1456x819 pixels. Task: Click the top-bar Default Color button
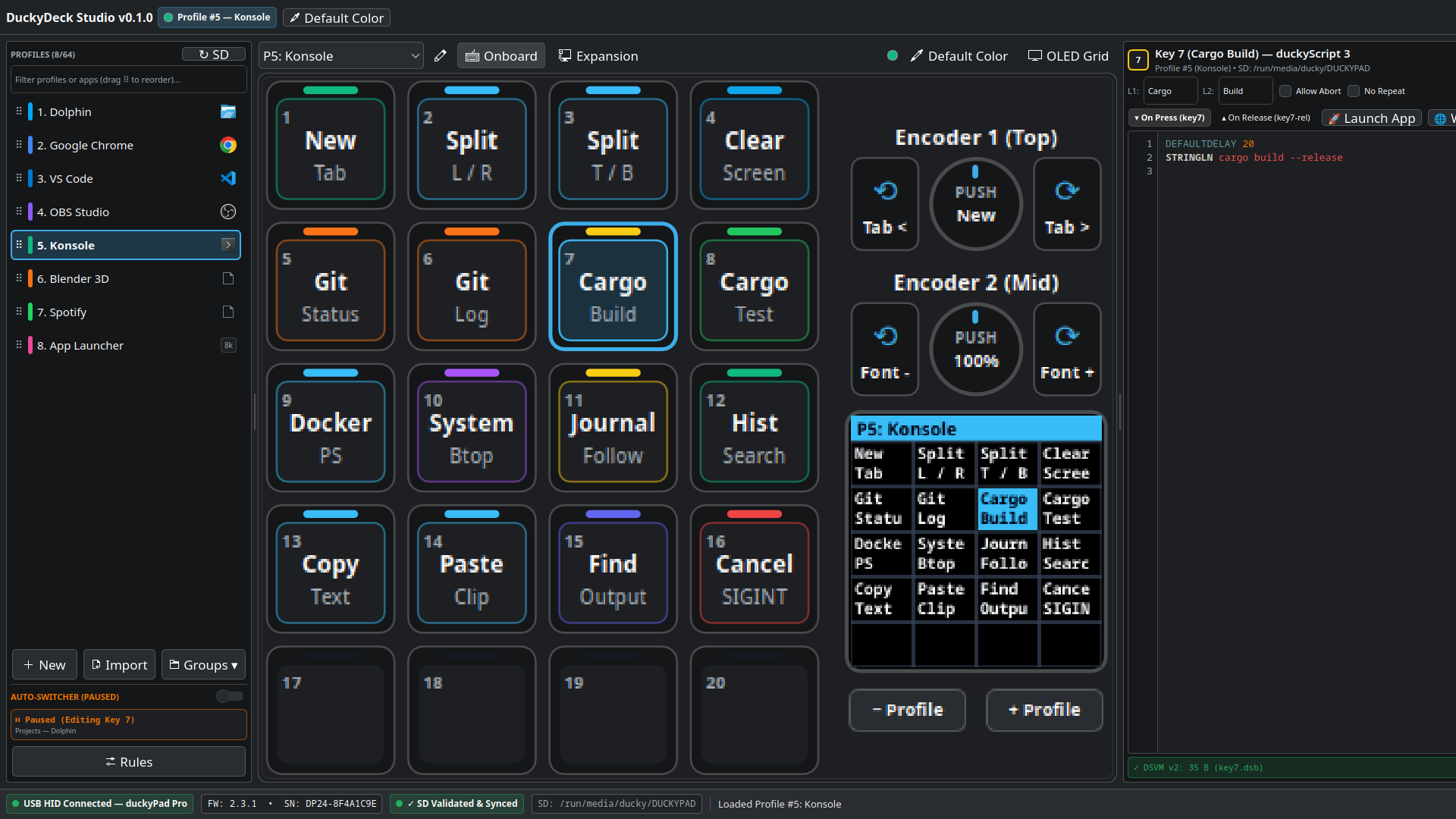[x=336, y=17]
